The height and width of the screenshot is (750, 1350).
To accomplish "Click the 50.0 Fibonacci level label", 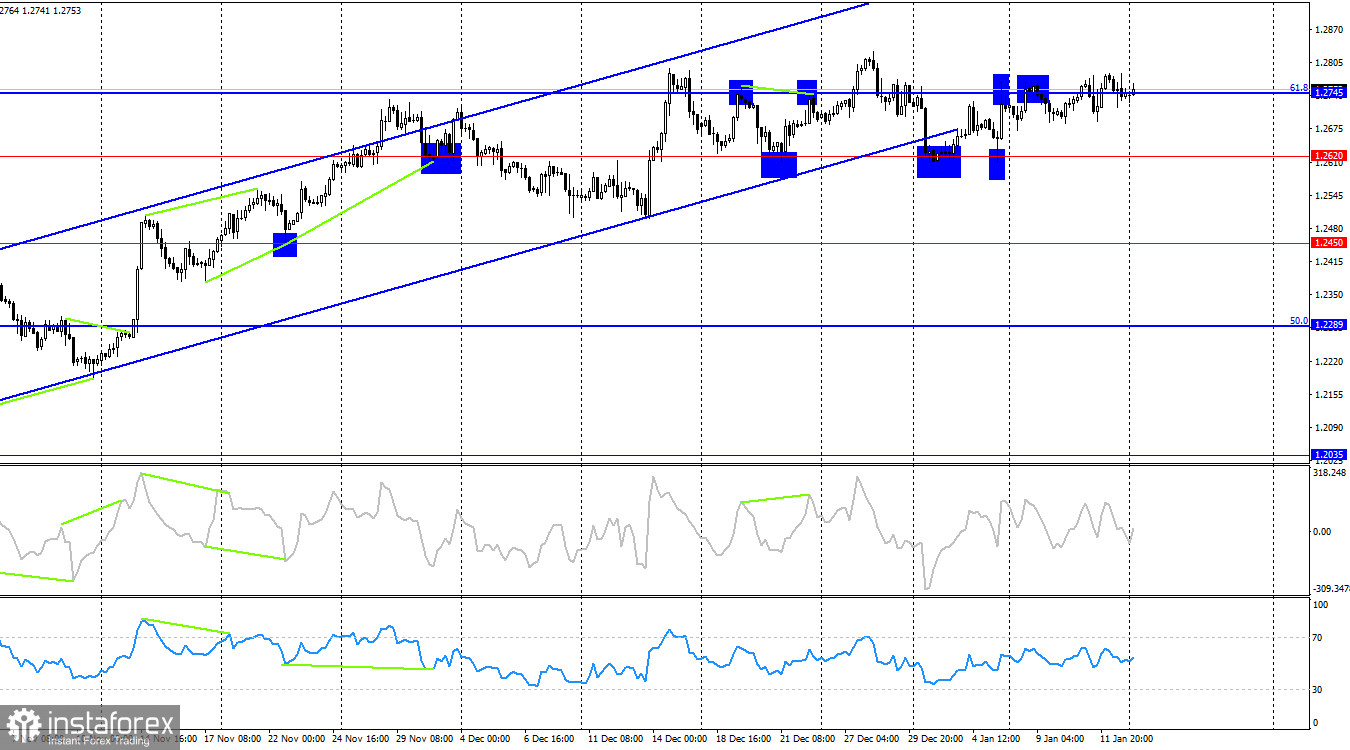I will click(1298, 321).
